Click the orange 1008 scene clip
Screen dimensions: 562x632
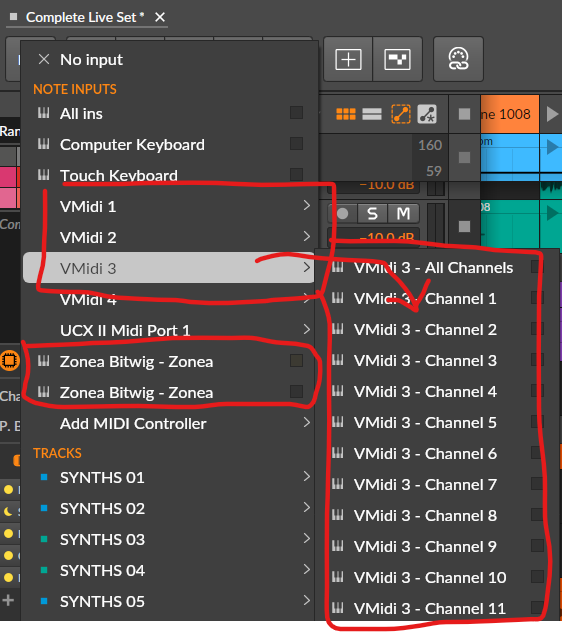coord(510,114)
